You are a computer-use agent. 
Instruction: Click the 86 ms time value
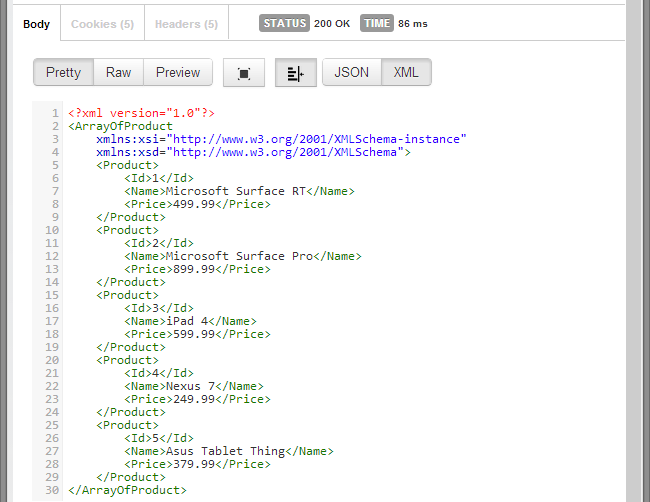(412, 24)
